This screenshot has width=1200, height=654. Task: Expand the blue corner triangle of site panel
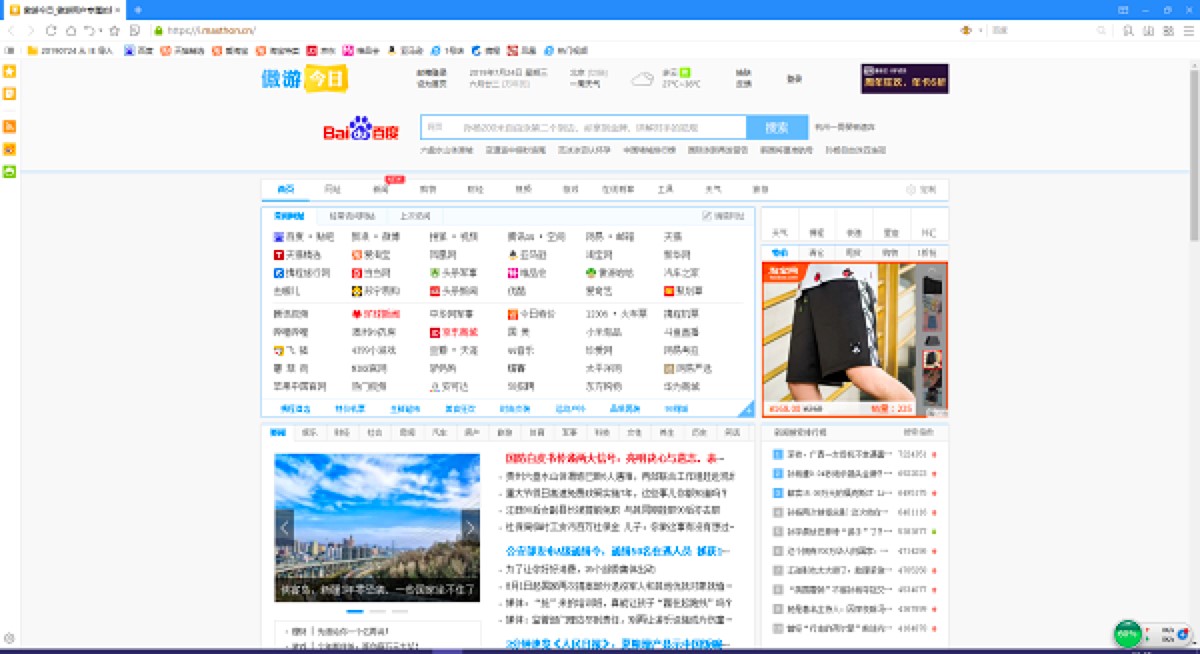pyautogui.click(x=746, y=410)
